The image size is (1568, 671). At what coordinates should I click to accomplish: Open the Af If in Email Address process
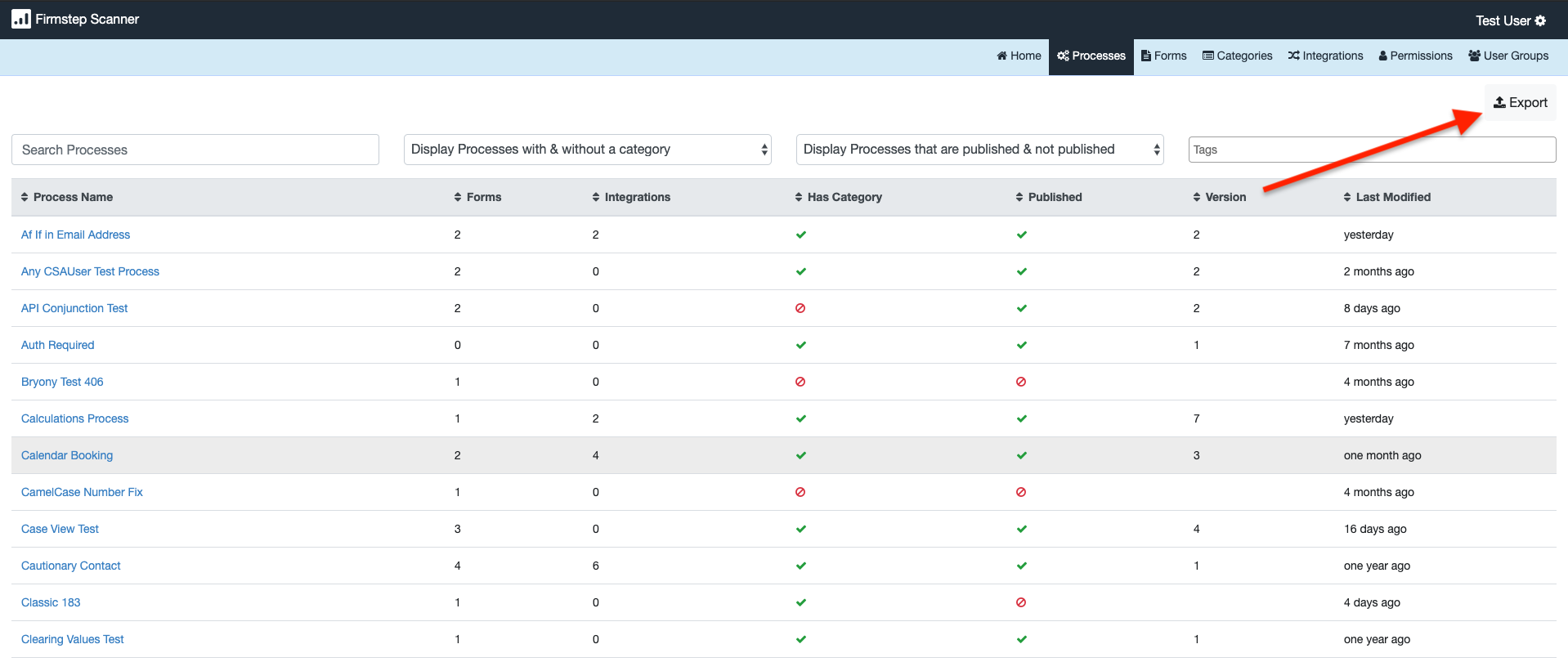(75, 235)
